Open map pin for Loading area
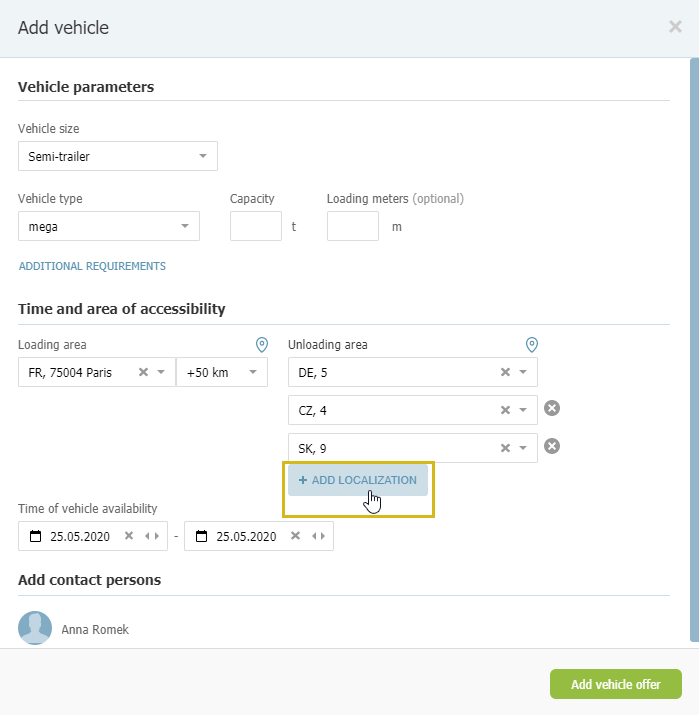Viewport: 699px width, 715px height. (x=262, y=345)
